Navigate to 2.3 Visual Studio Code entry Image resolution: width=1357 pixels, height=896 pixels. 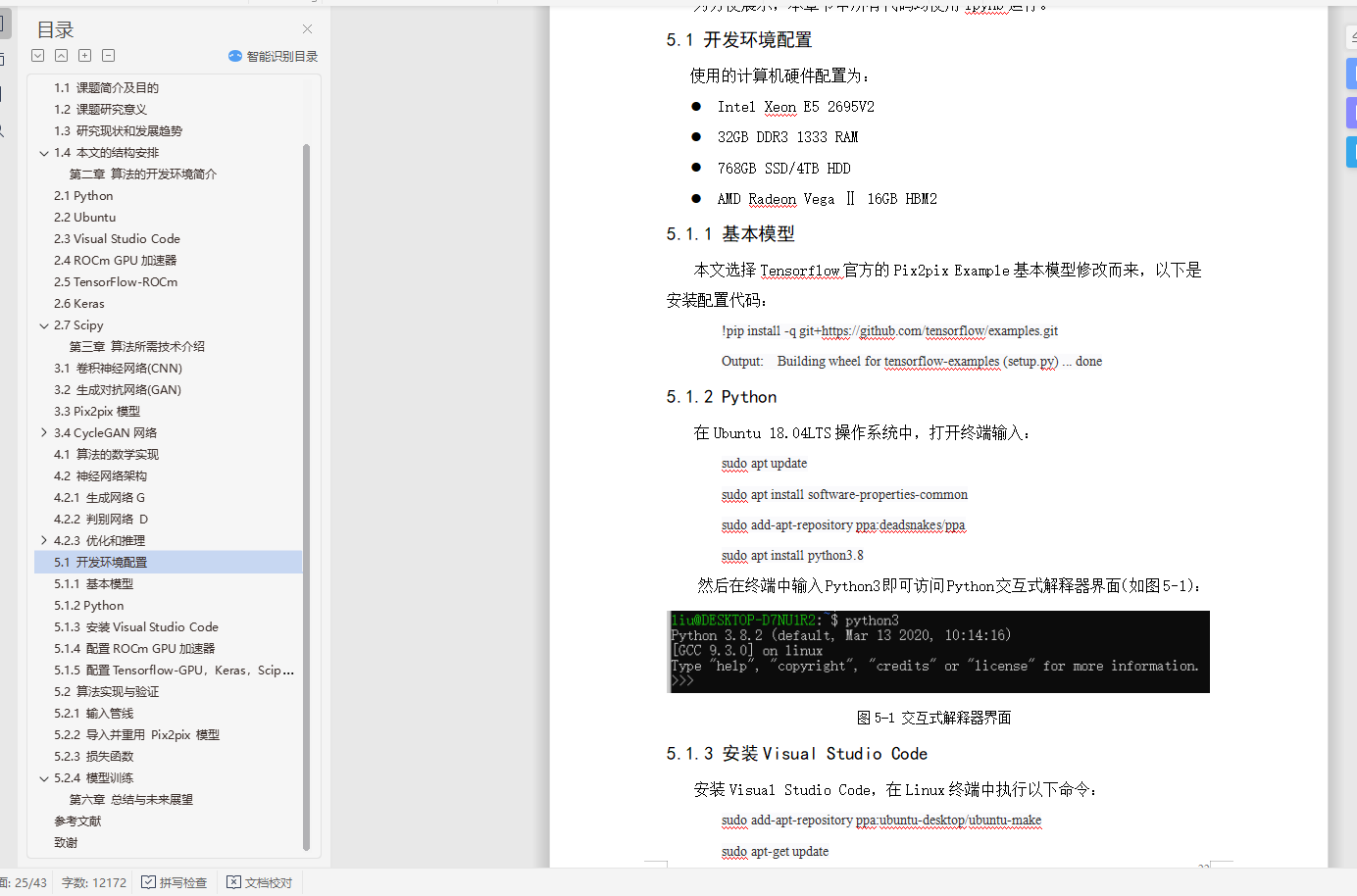[x=117, y=239]
